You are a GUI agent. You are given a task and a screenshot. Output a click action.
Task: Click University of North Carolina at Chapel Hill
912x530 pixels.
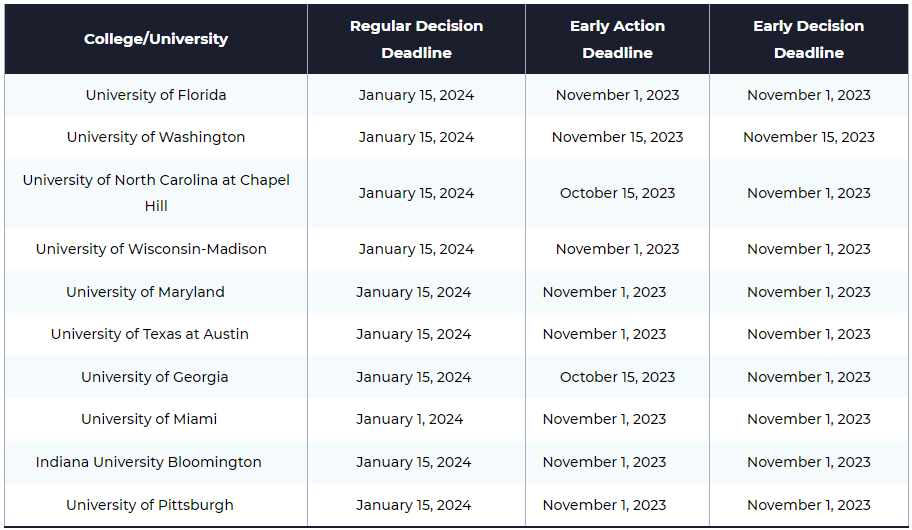pyautogui.click(x=156, y=193)
